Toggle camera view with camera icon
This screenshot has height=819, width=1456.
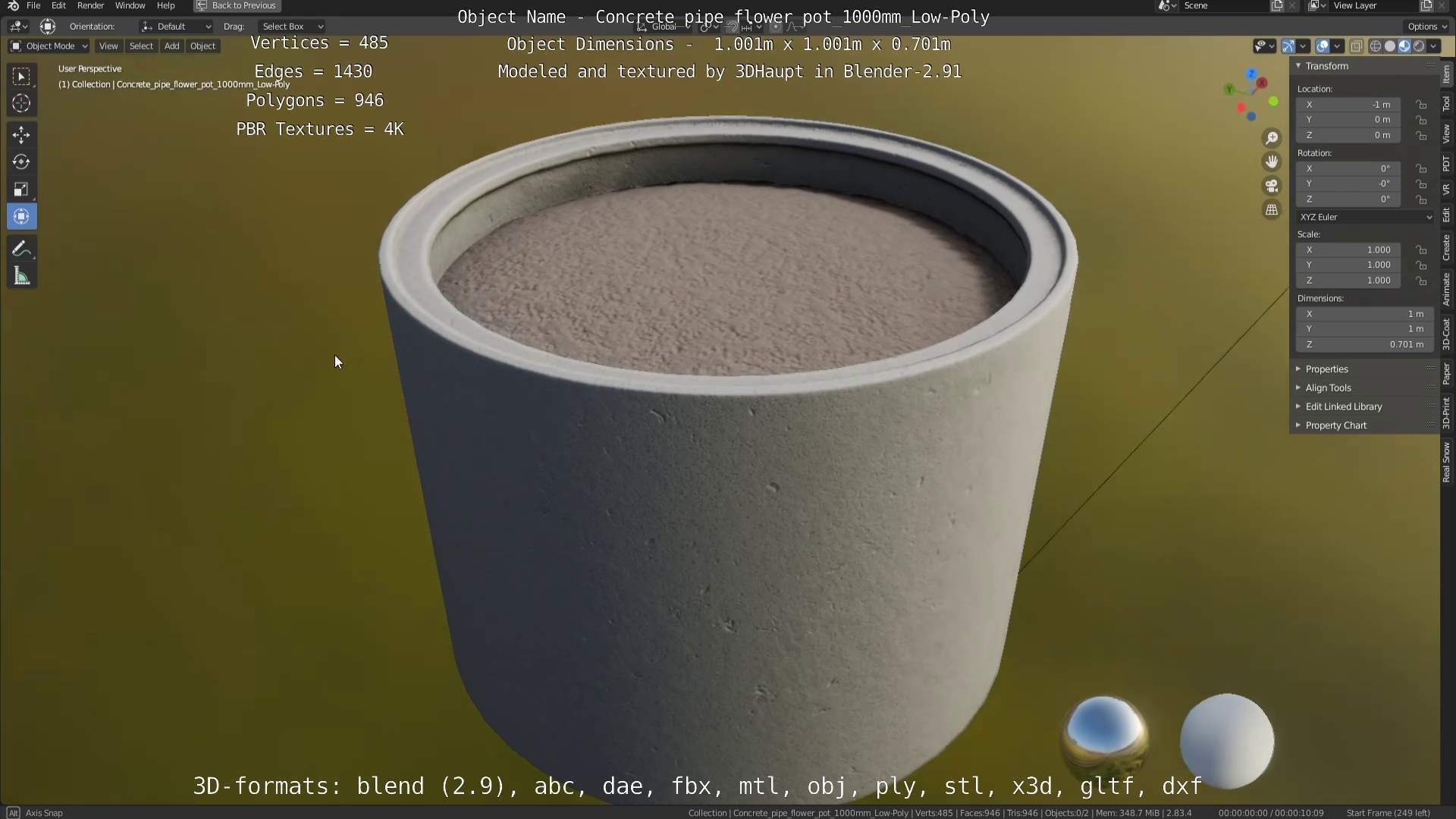tap(1272, 186)
